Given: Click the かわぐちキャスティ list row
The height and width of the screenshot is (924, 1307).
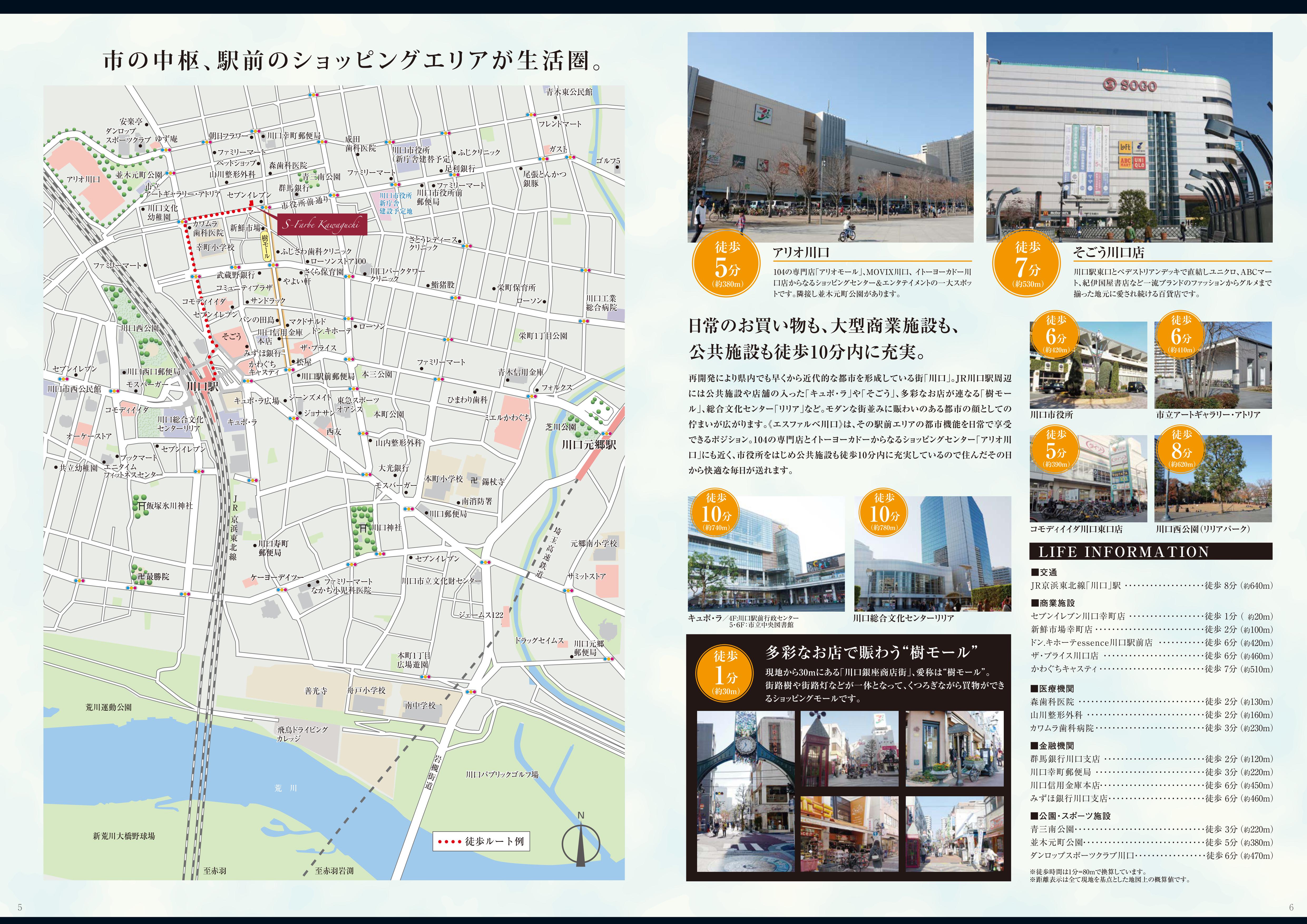Looking at the screenshot, I should [1151, 669].
